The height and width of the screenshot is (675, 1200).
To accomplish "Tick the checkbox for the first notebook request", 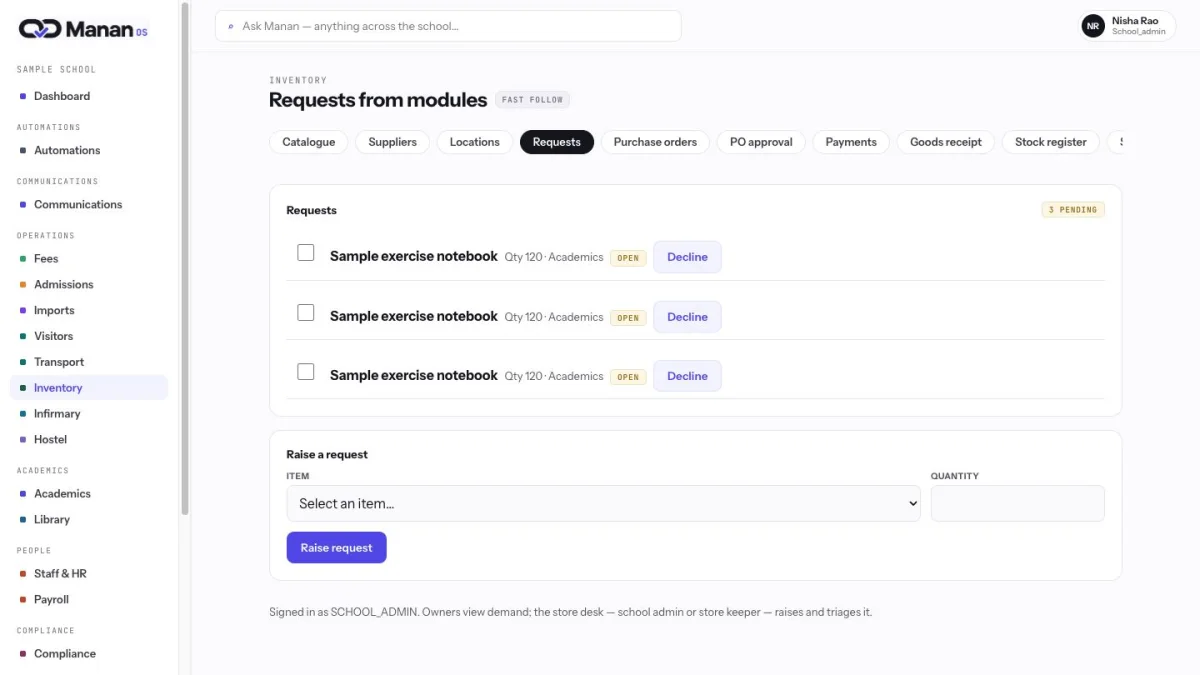I will [x=306, y=253].
